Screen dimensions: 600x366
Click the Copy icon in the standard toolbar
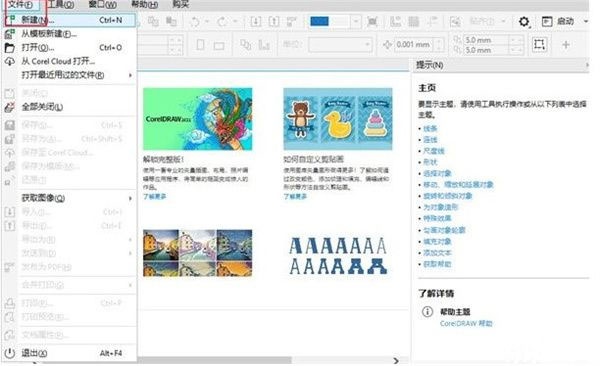point(153,21)
